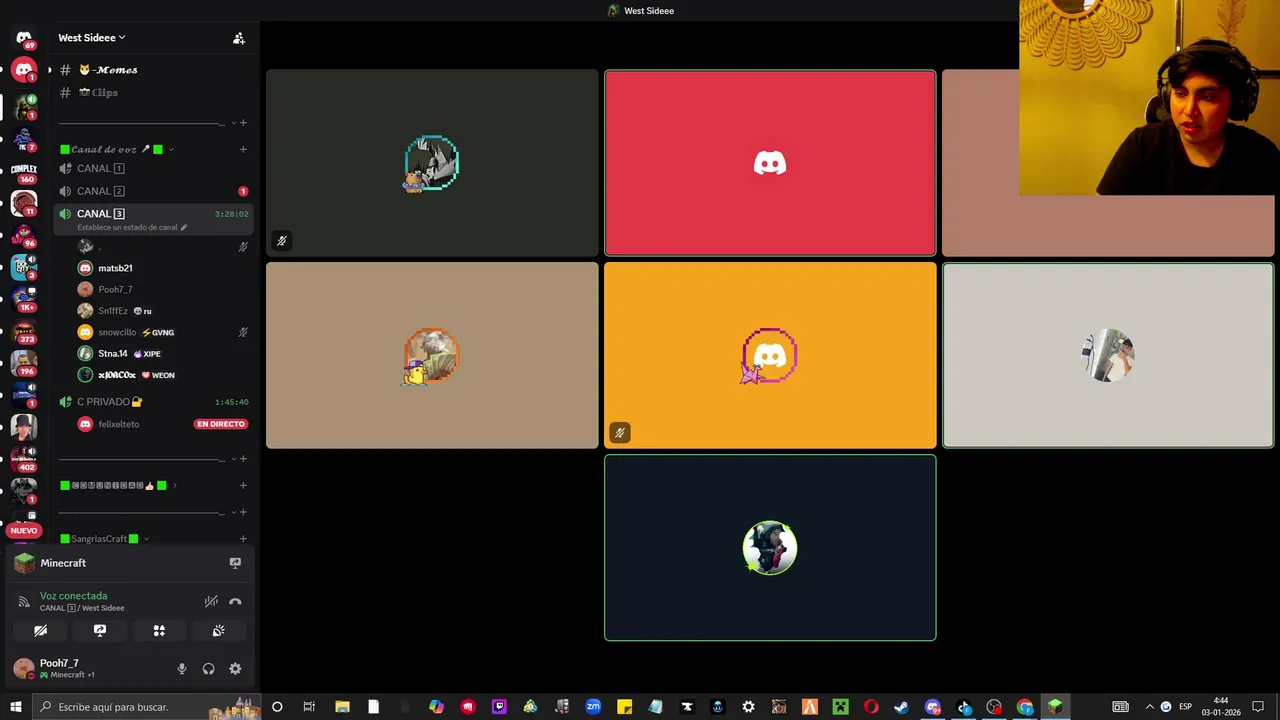Open the Clips text channel
Viewport: 1280px width, 720px height.
[x=153, y=92]
